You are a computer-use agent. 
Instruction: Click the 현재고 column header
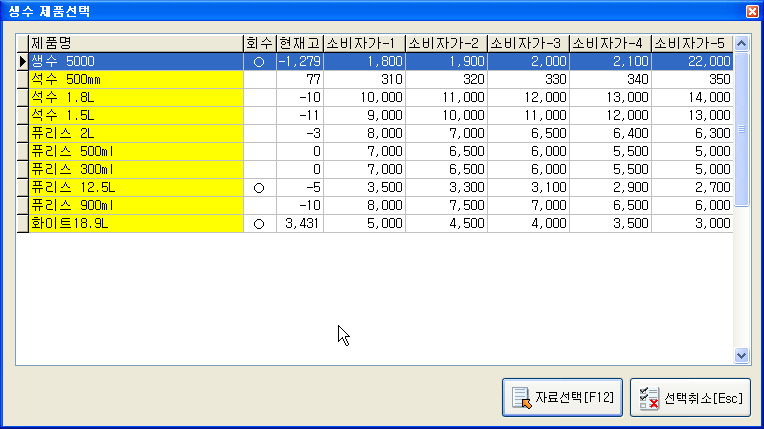[x=300, y=43]
